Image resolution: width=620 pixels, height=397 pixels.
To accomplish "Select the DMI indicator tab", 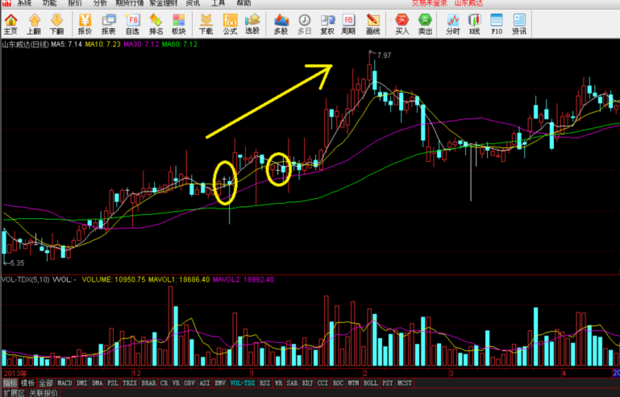I will point(82,383).
